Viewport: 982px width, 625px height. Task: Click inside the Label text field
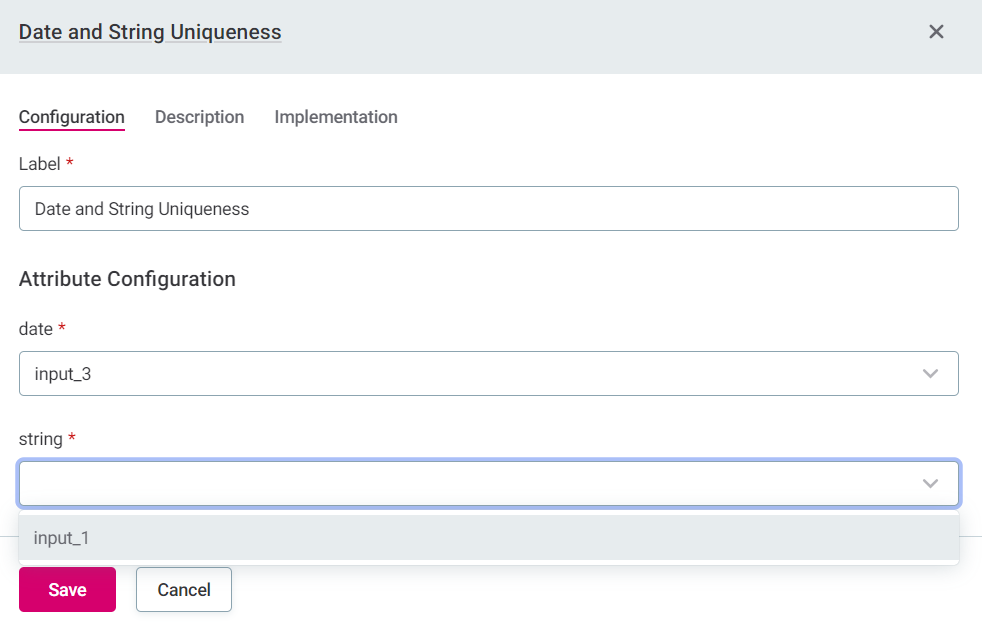tap(489, 208)
